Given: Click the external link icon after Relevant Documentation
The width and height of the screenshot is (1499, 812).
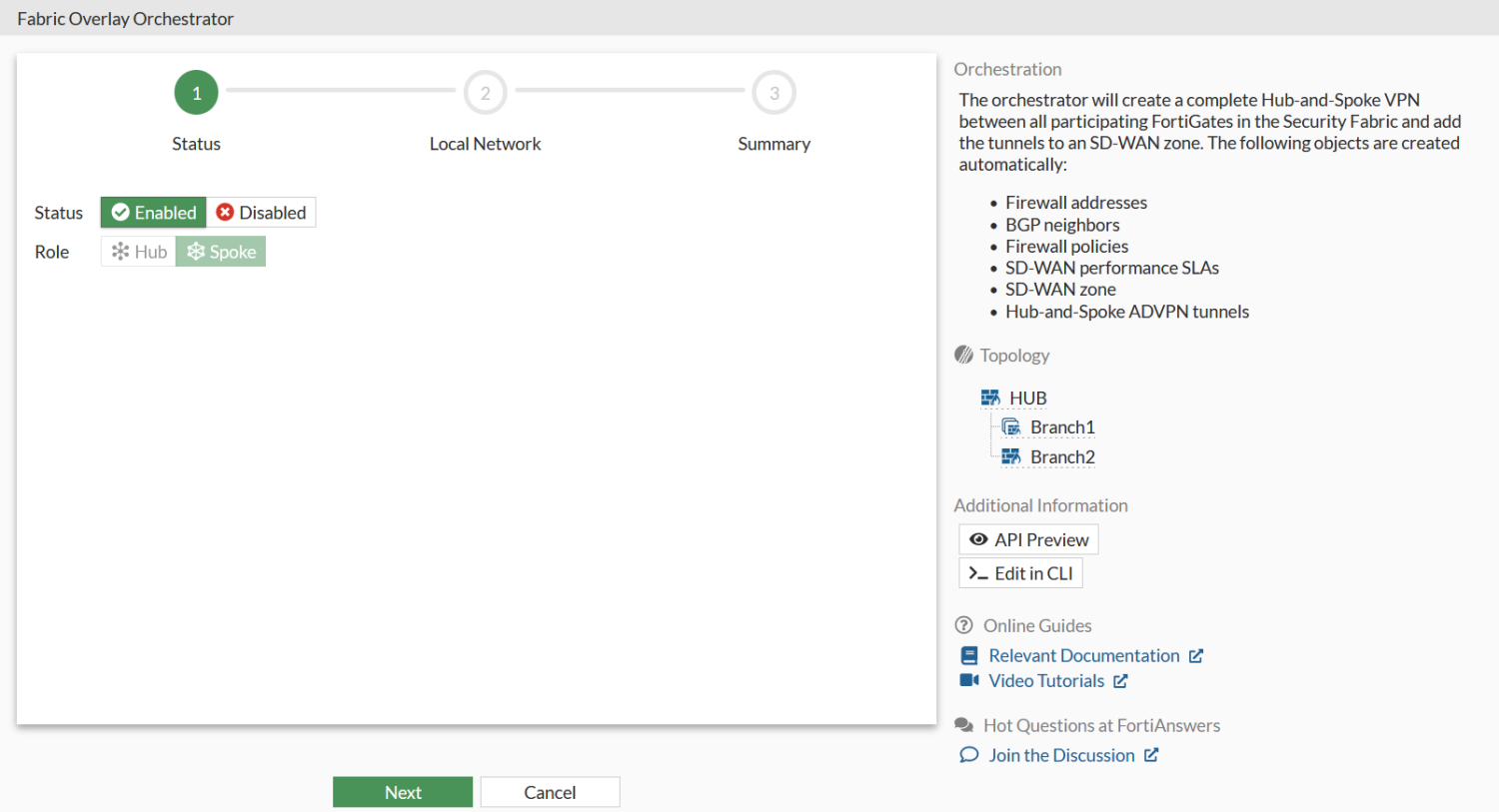Looking at the screenshot, I should tap(1197, 655).
